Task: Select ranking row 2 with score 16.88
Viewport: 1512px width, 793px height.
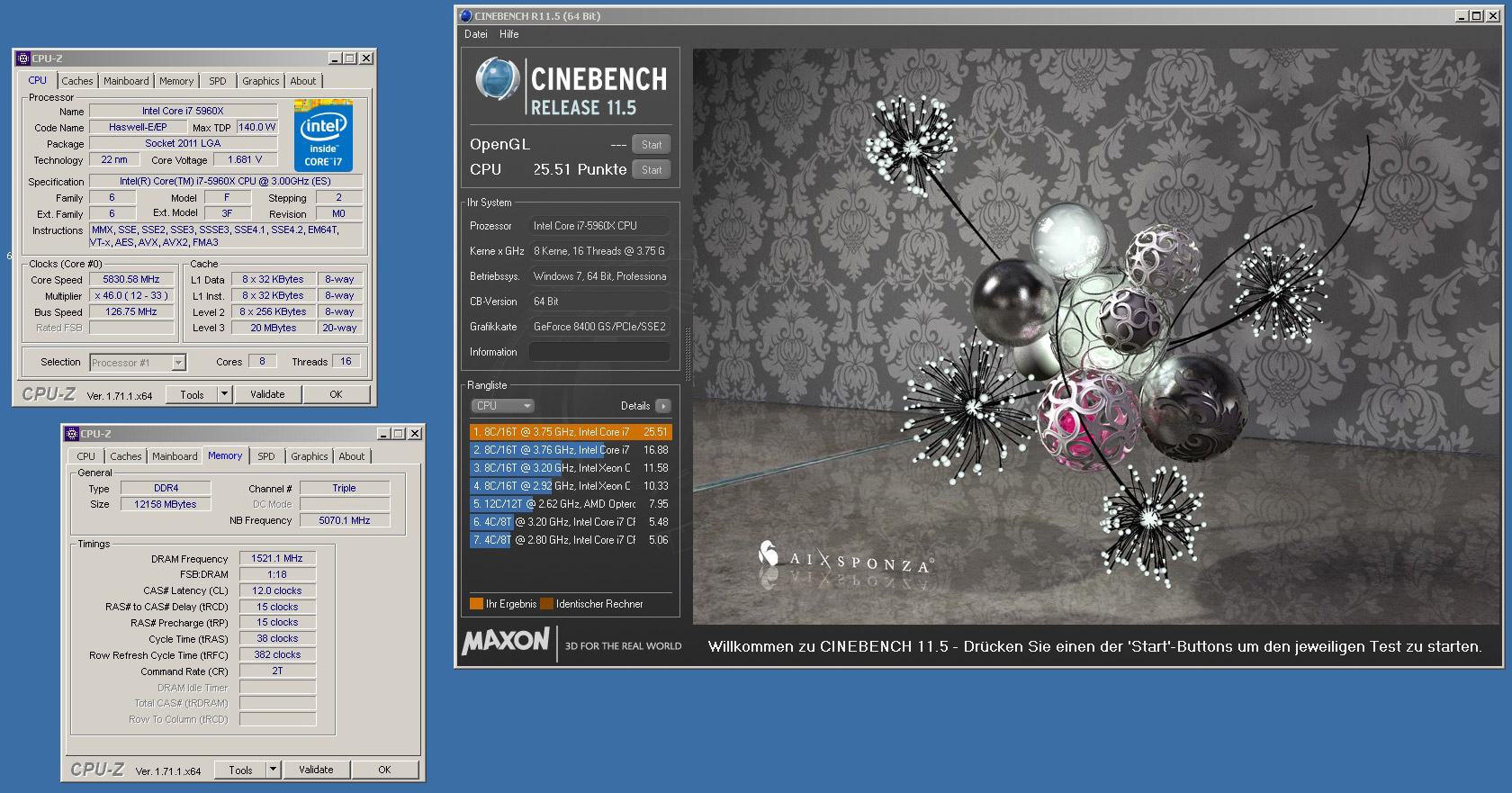Action: point(571,450)
